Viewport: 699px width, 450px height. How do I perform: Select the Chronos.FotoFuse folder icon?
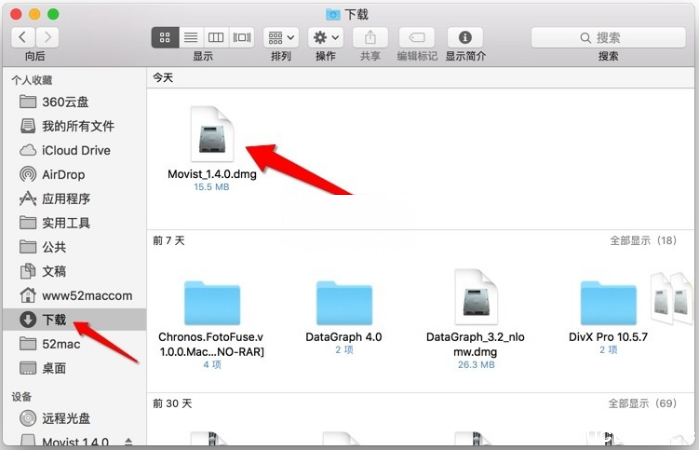click(x=212, y=303)
